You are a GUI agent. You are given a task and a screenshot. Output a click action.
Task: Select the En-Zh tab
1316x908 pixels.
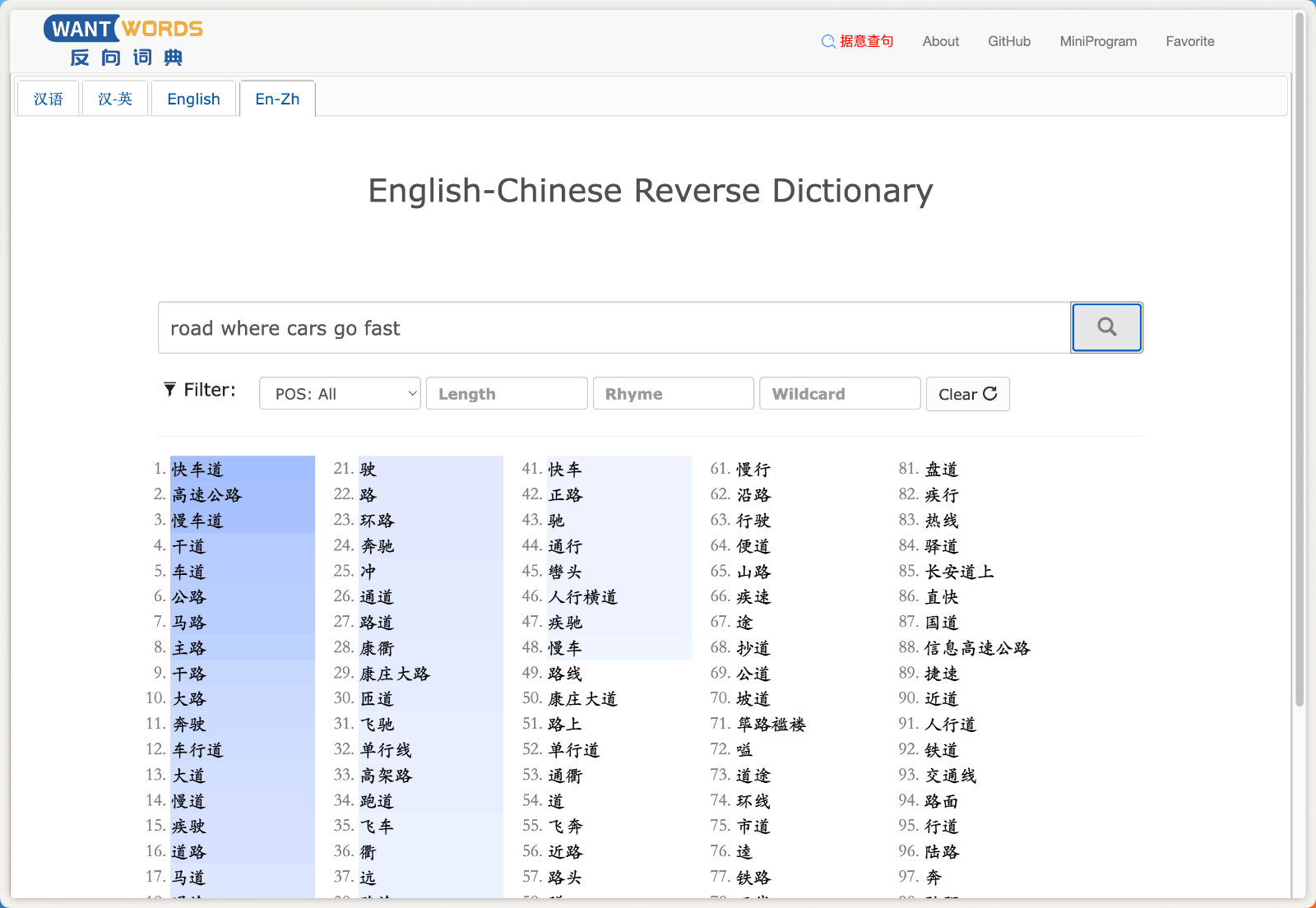coord(277,100)
